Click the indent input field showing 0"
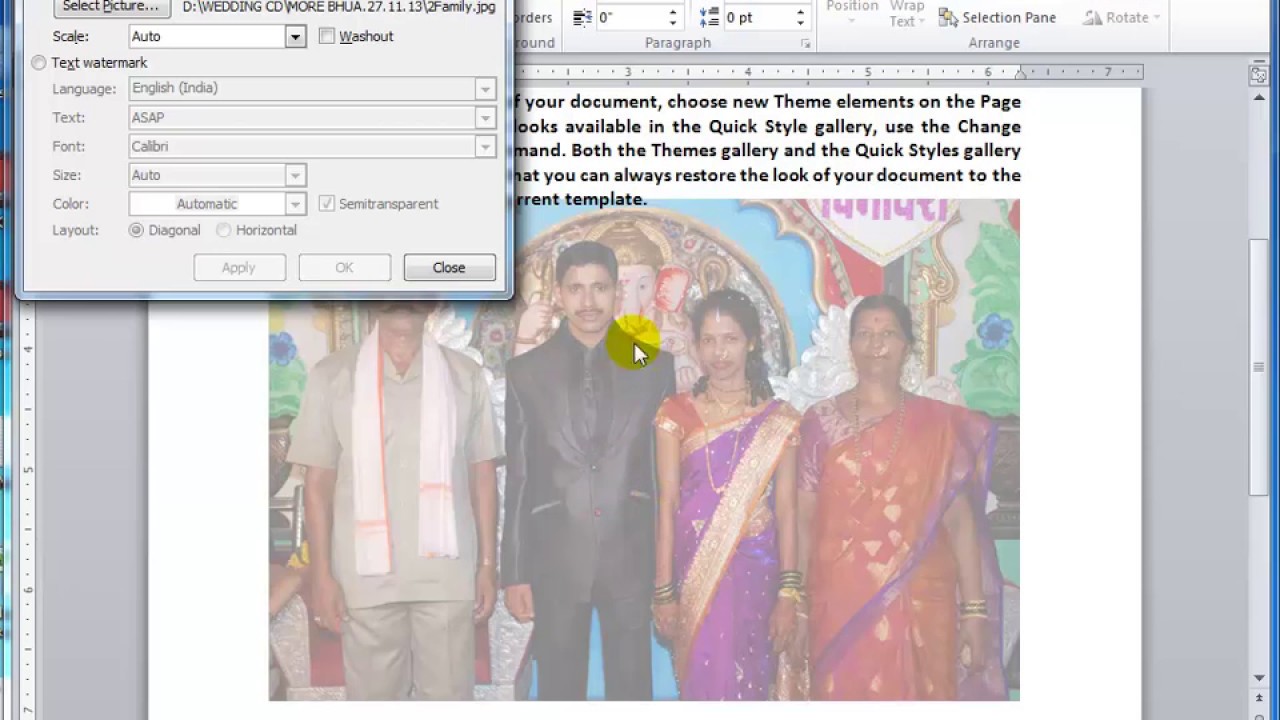This screenshot has width=1280, height=720. tap(631, 18)
